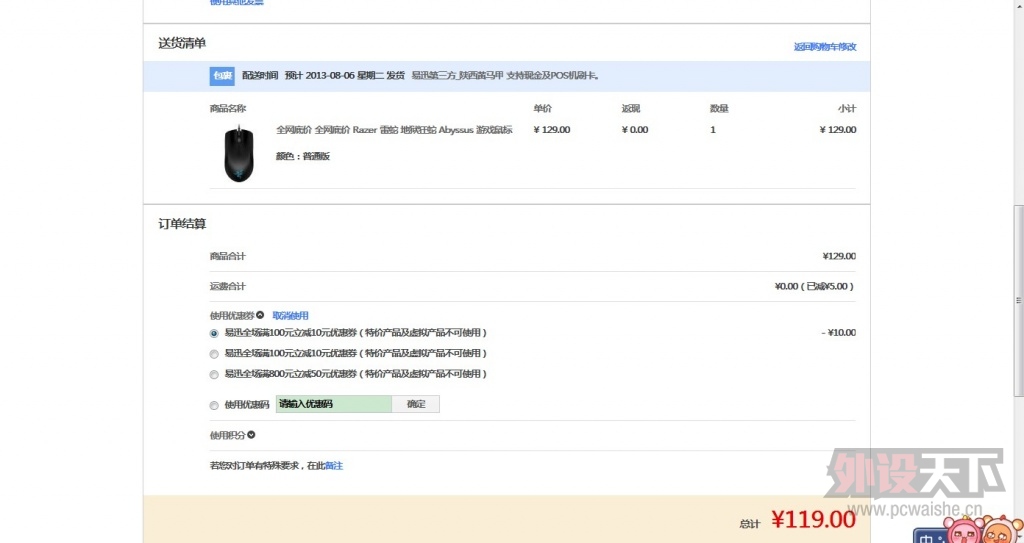Click the 返现 column header
The image size is (1024, 543).
631,108
